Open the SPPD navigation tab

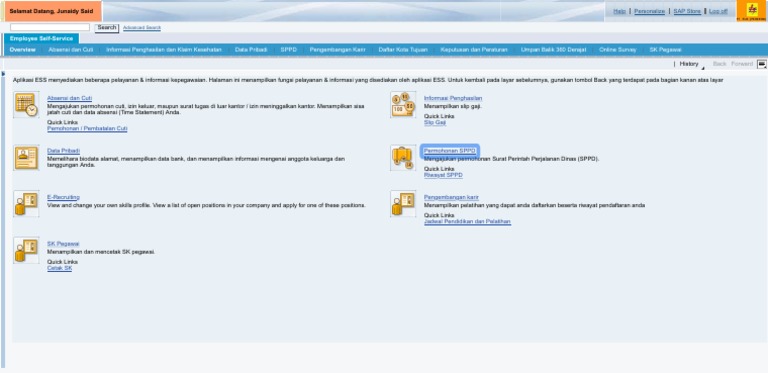tap(288, 50)
